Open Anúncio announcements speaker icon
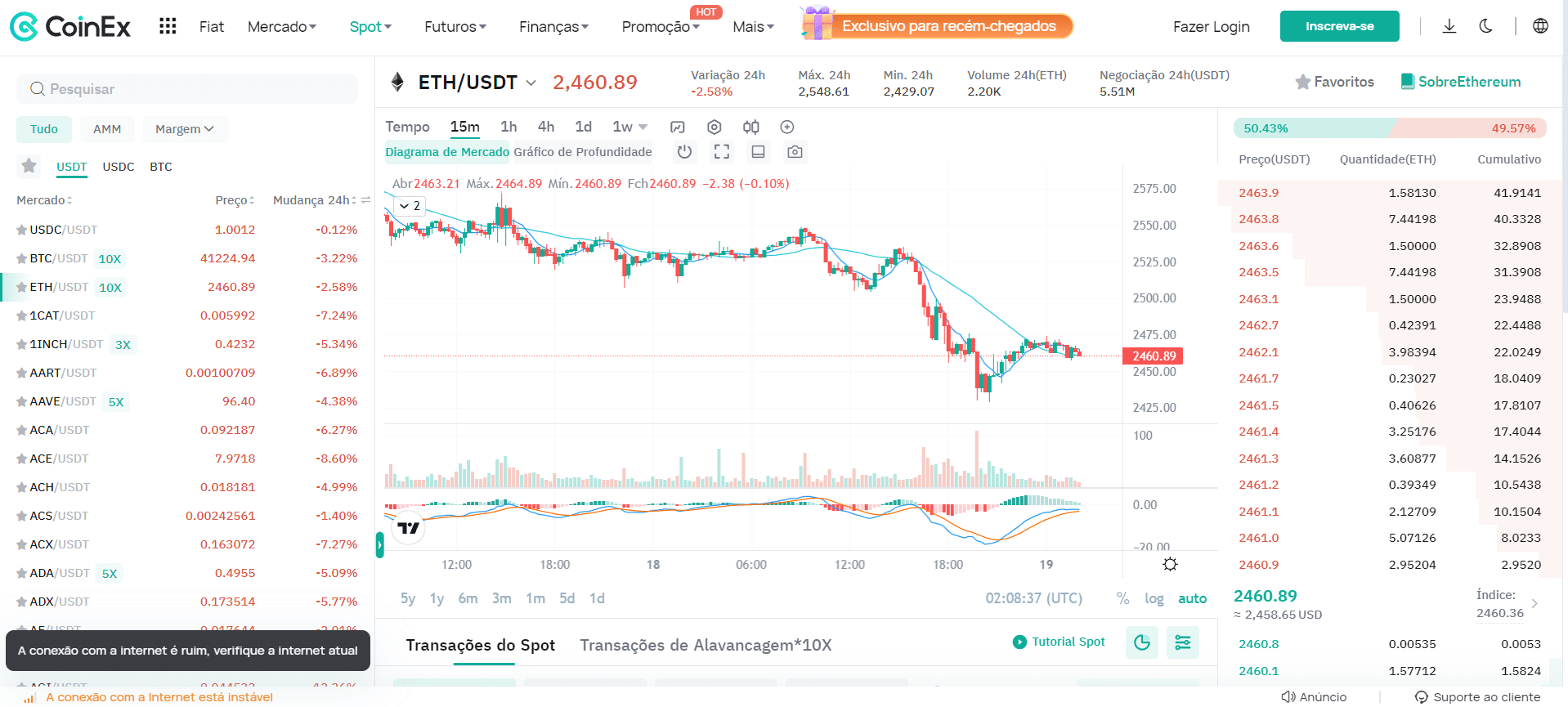Viewport: 1568px width, 707px height. tap(1288, 696)
